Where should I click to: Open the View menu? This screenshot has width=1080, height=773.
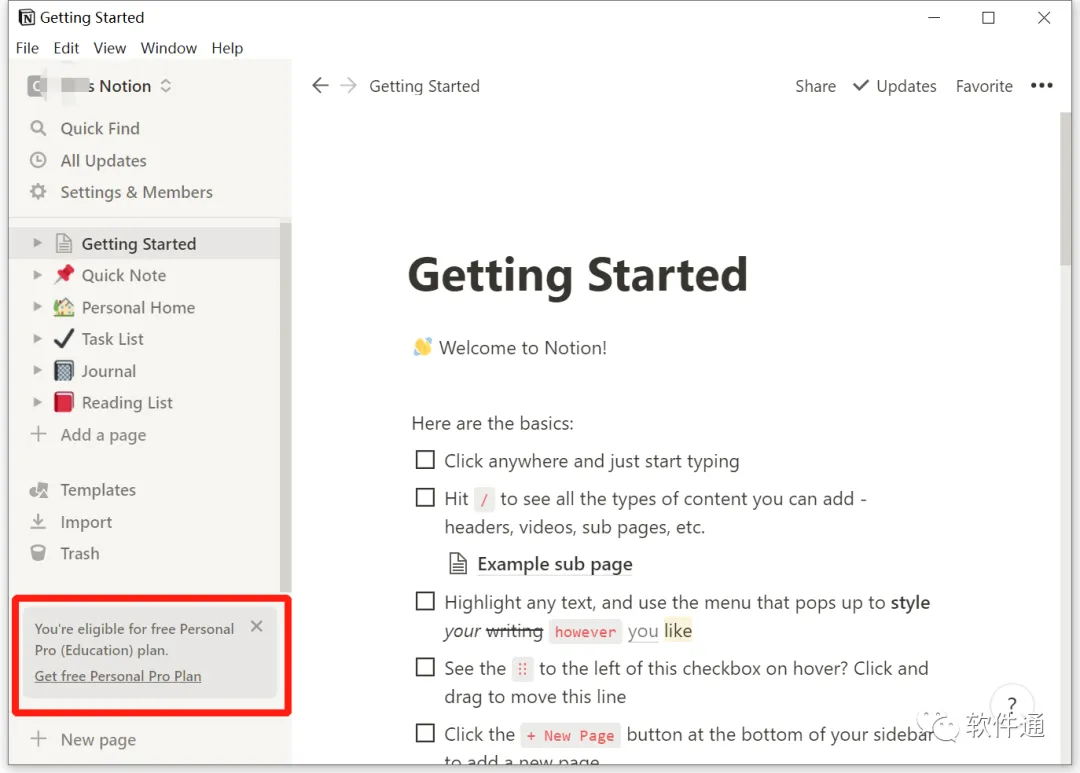tap(110, 48)
